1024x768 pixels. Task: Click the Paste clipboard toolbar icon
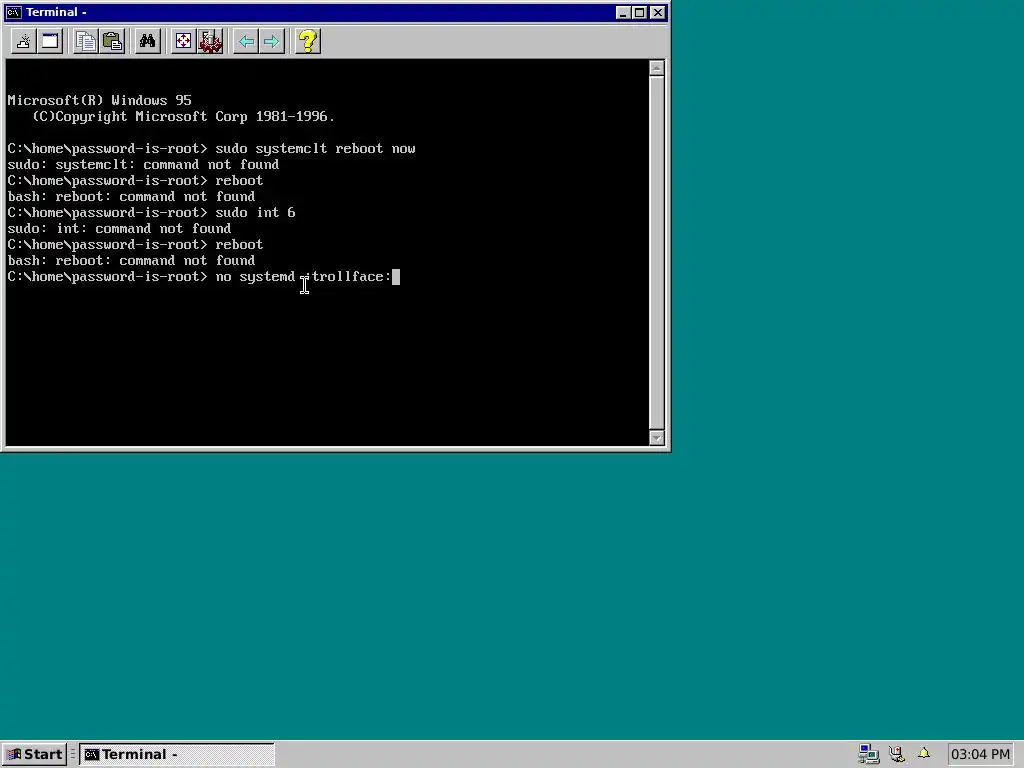pyautogui.click(x=112, y=42)
